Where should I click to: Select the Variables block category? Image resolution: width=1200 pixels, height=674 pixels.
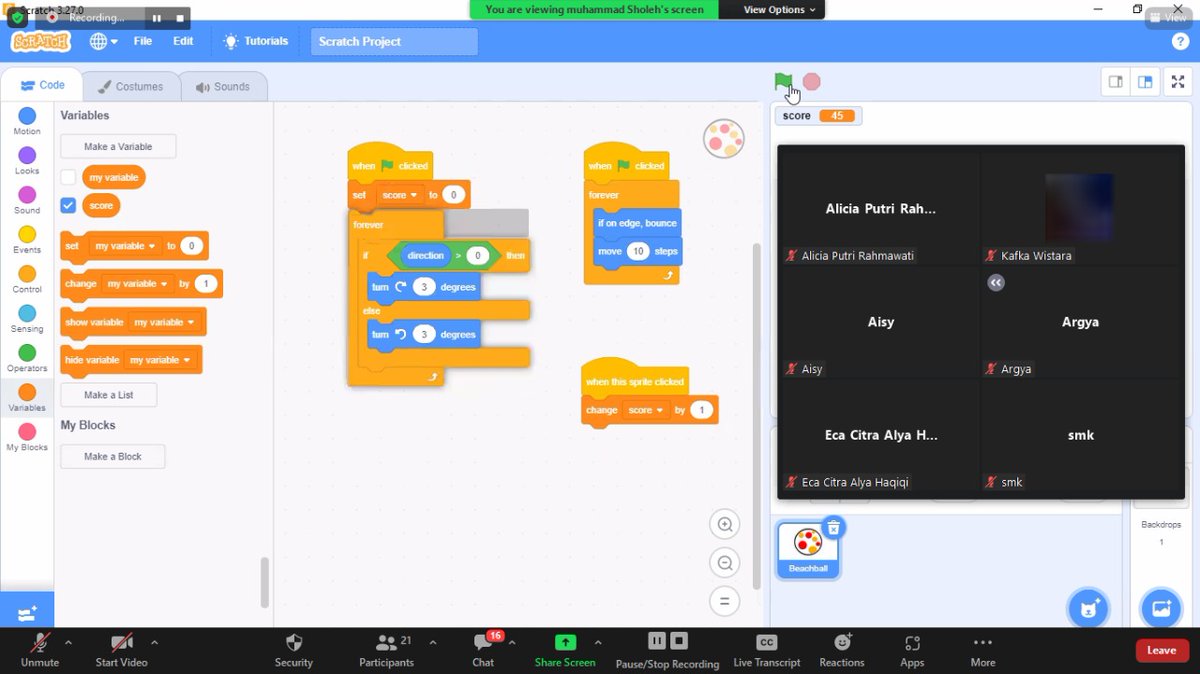click(27, 398)
